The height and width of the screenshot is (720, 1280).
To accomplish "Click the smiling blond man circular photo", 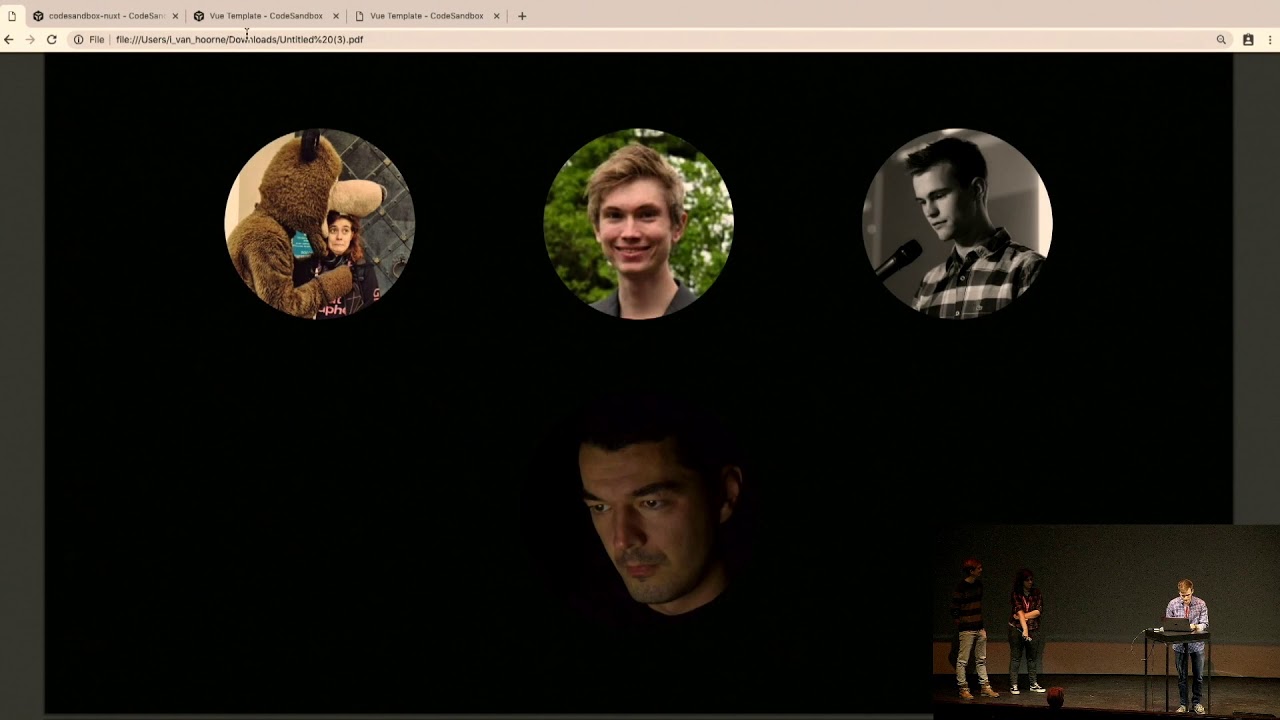I will pyautogui.click(x=638, y=223).
